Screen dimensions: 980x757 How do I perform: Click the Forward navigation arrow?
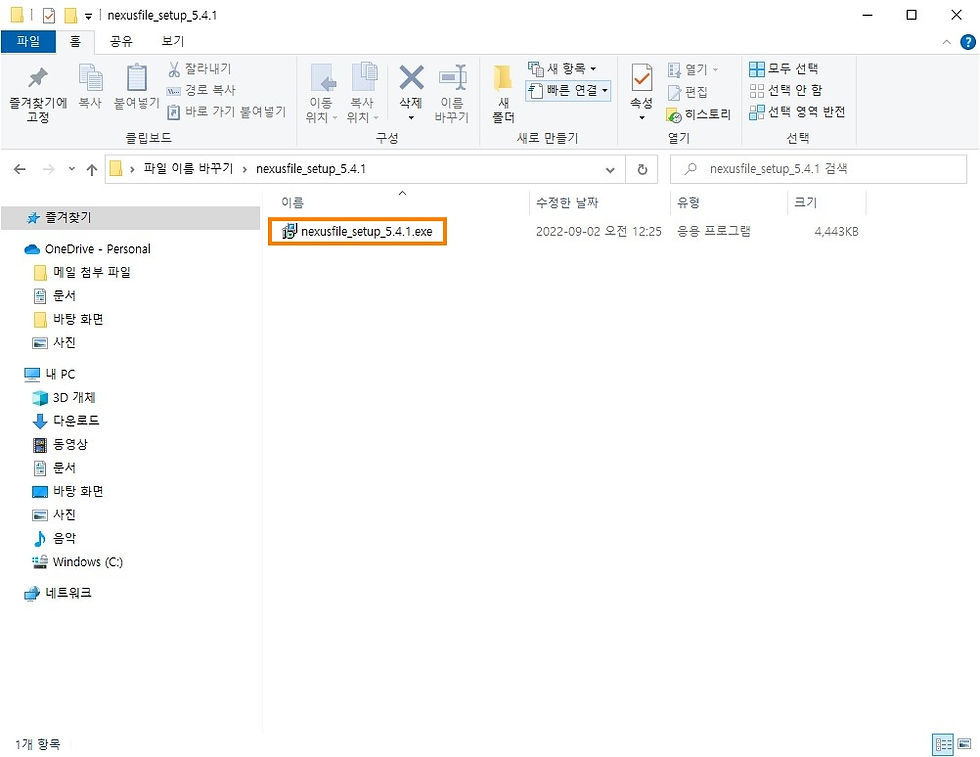click(x=48, y=169)
